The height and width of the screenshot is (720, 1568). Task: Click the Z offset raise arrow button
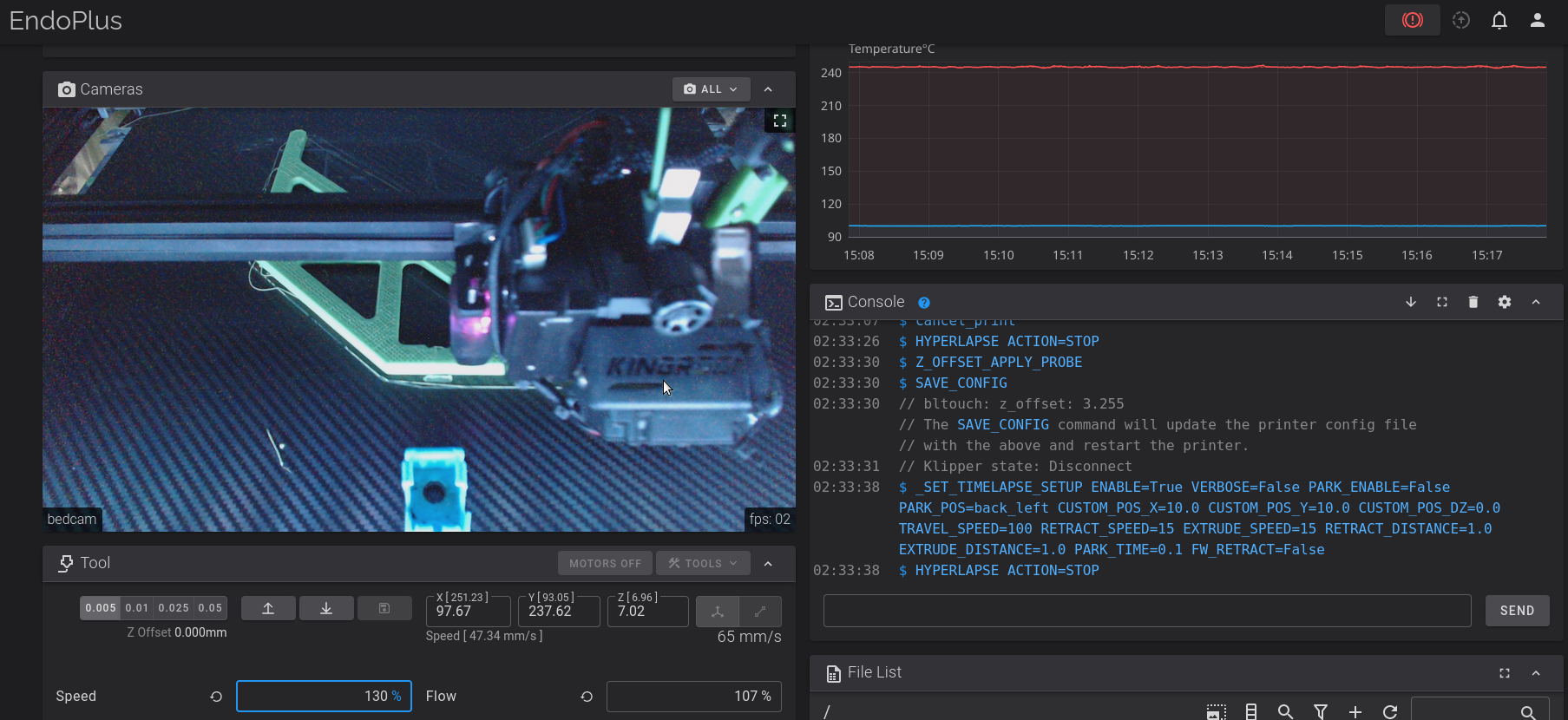[268, 609]
